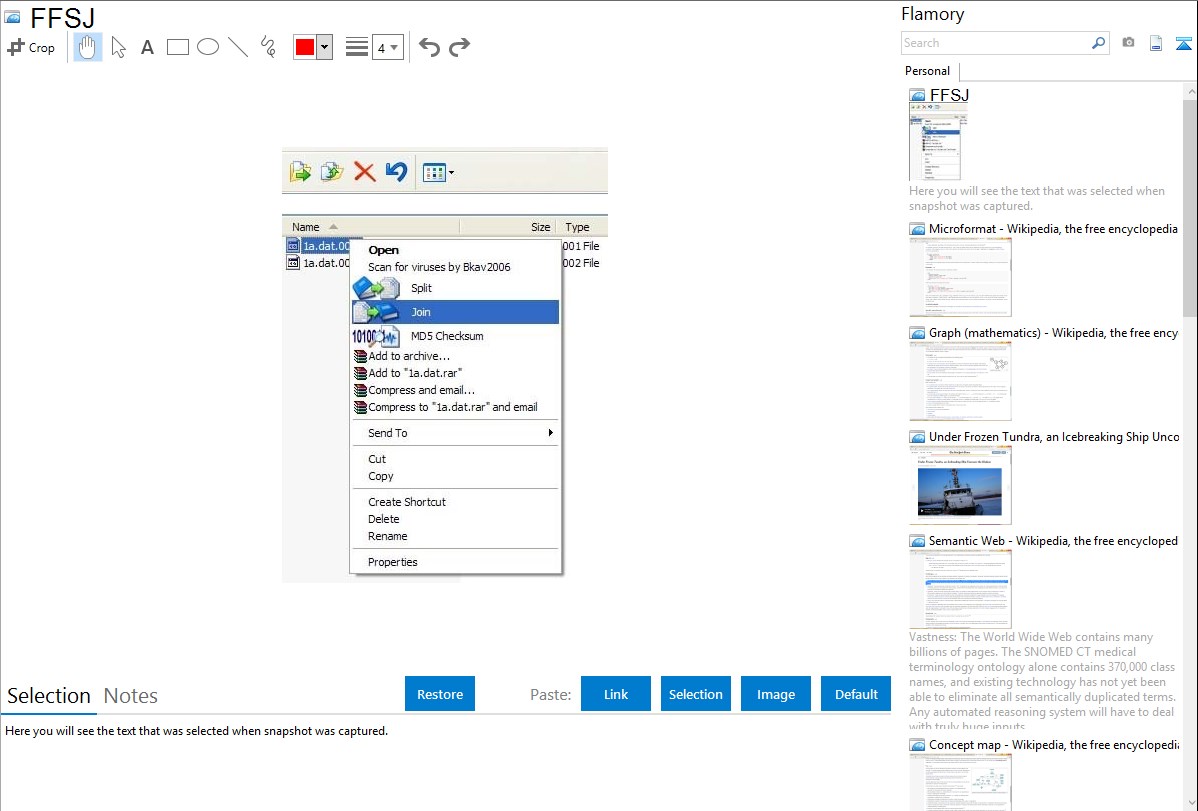Click the magnifier search icon
Image resolution: width=1198 pixels, height=811 pixels.
coord(1099,43)
